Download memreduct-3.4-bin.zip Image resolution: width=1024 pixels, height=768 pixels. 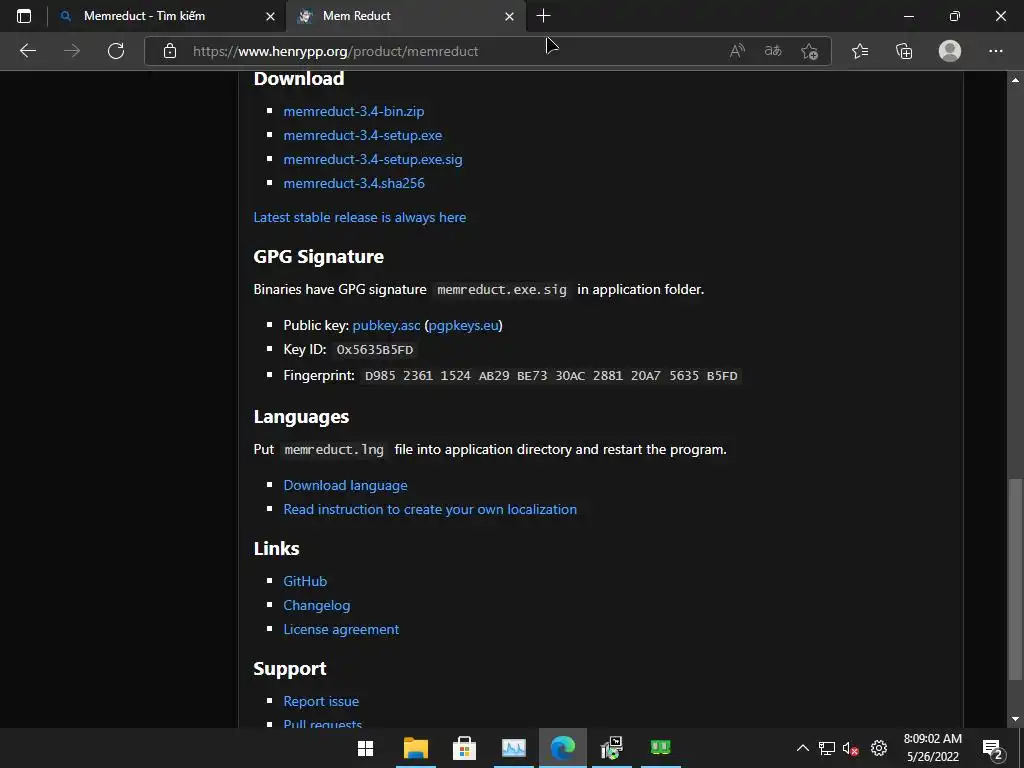pos(353,112)
